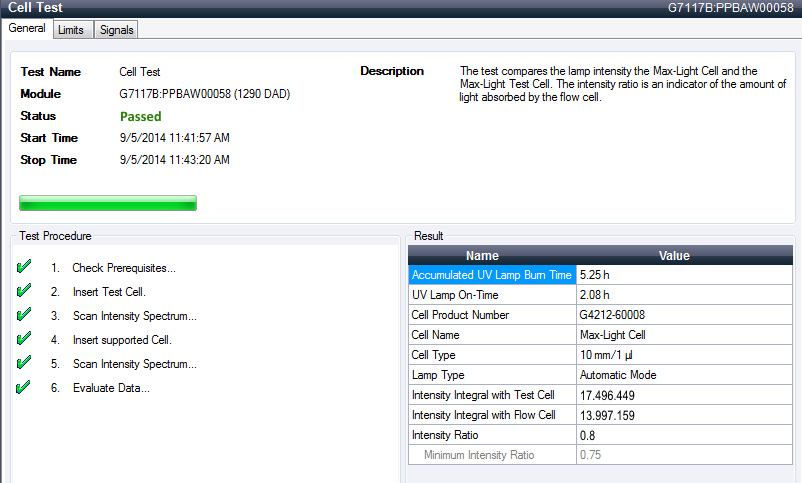Click the Cell Product Number value G4212-60008
The image size is (802, 483).
click(x=613, y=315)
